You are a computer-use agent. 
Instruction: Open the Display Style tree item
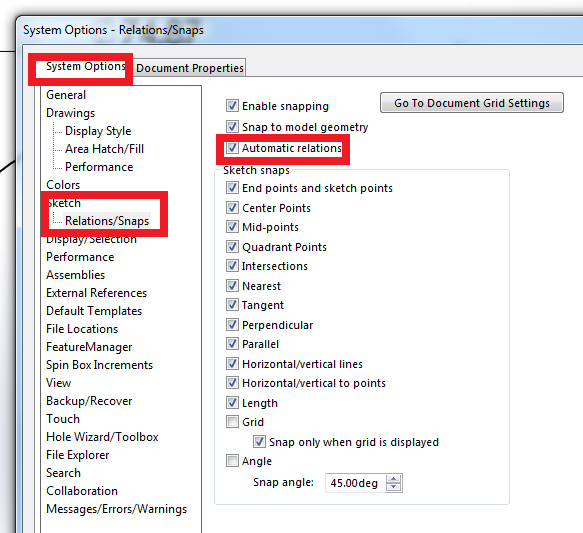tap(98, 131)
